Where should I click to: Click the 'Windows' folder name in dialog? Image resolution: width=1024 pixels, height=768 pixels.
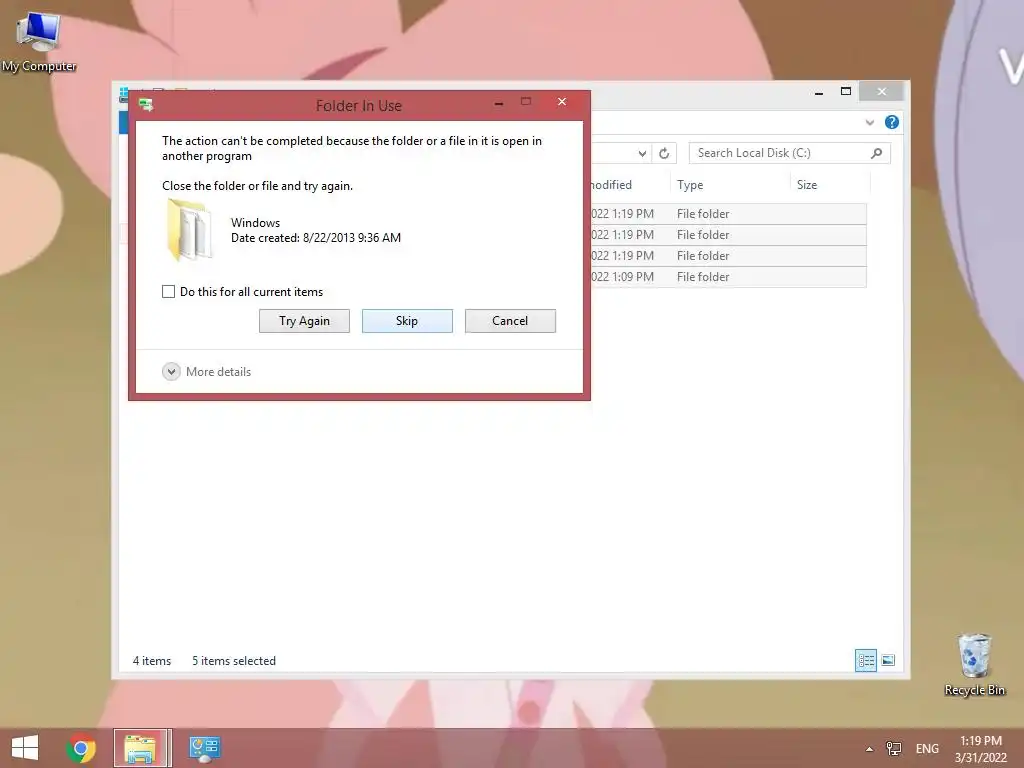255,223
